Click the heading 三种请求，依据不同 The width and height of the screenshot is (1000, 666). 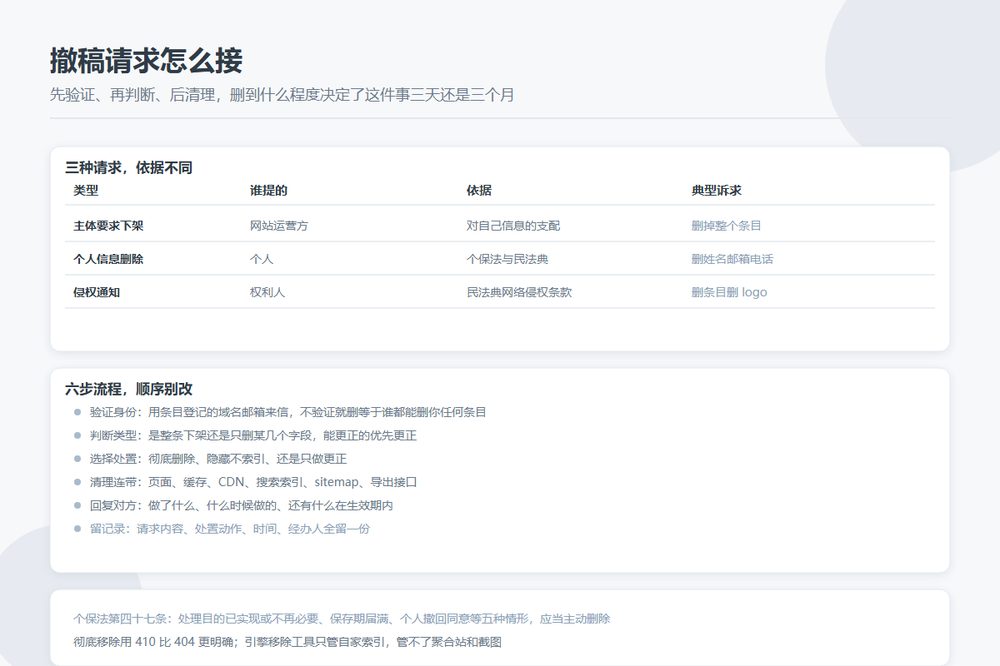point(129,168)
